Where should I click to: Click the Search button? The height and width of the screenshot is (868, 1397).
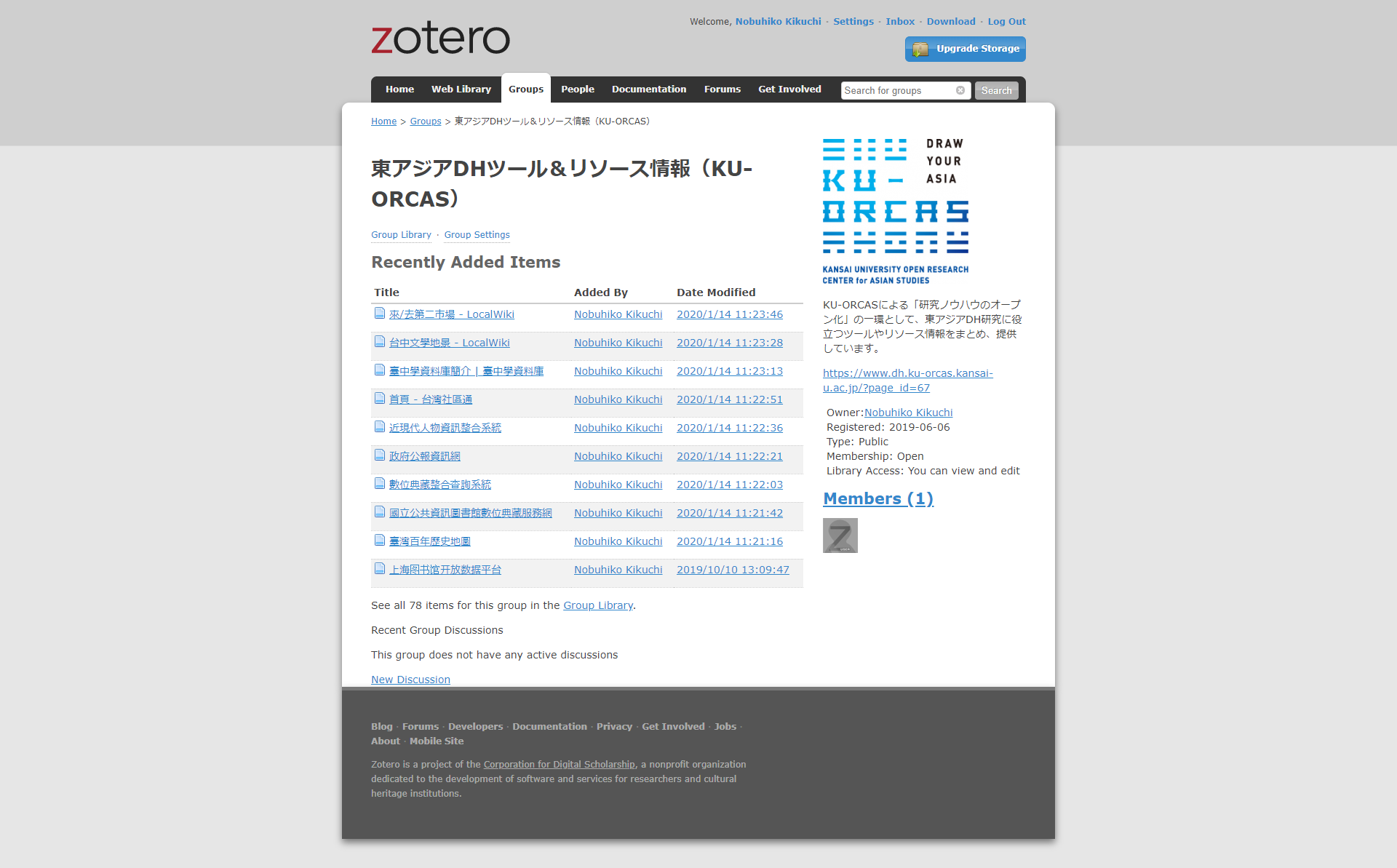point(996,90)
